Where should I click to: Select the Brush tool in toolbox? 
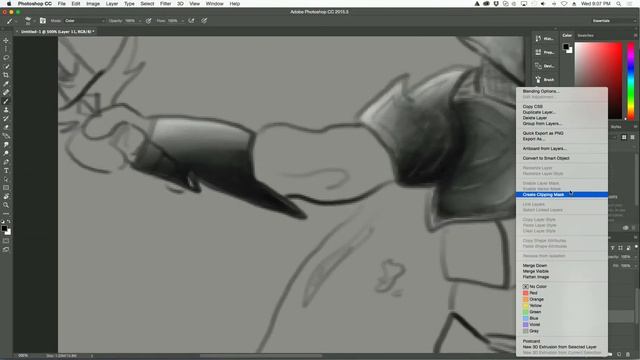pyautogui.click(x=6, y=101)
